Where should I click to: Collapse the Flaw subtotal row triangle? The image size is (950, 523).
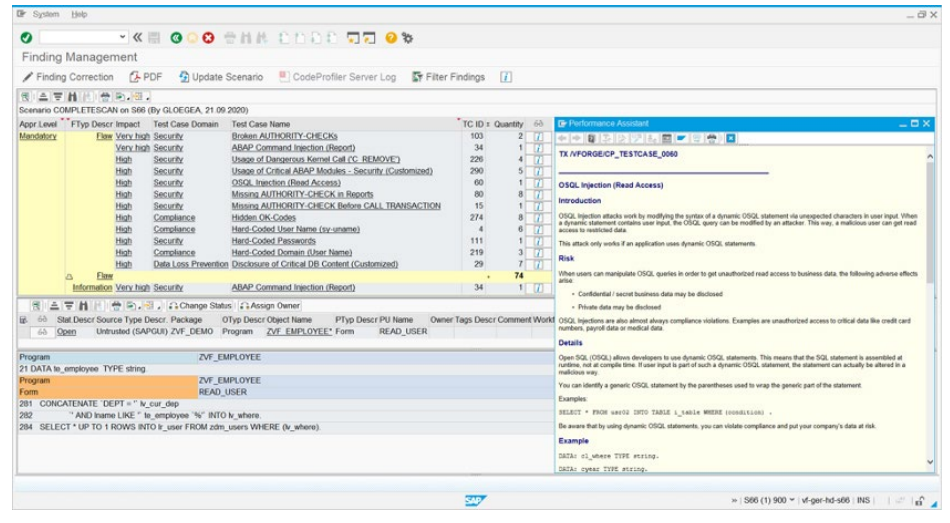tap(69, 276)
